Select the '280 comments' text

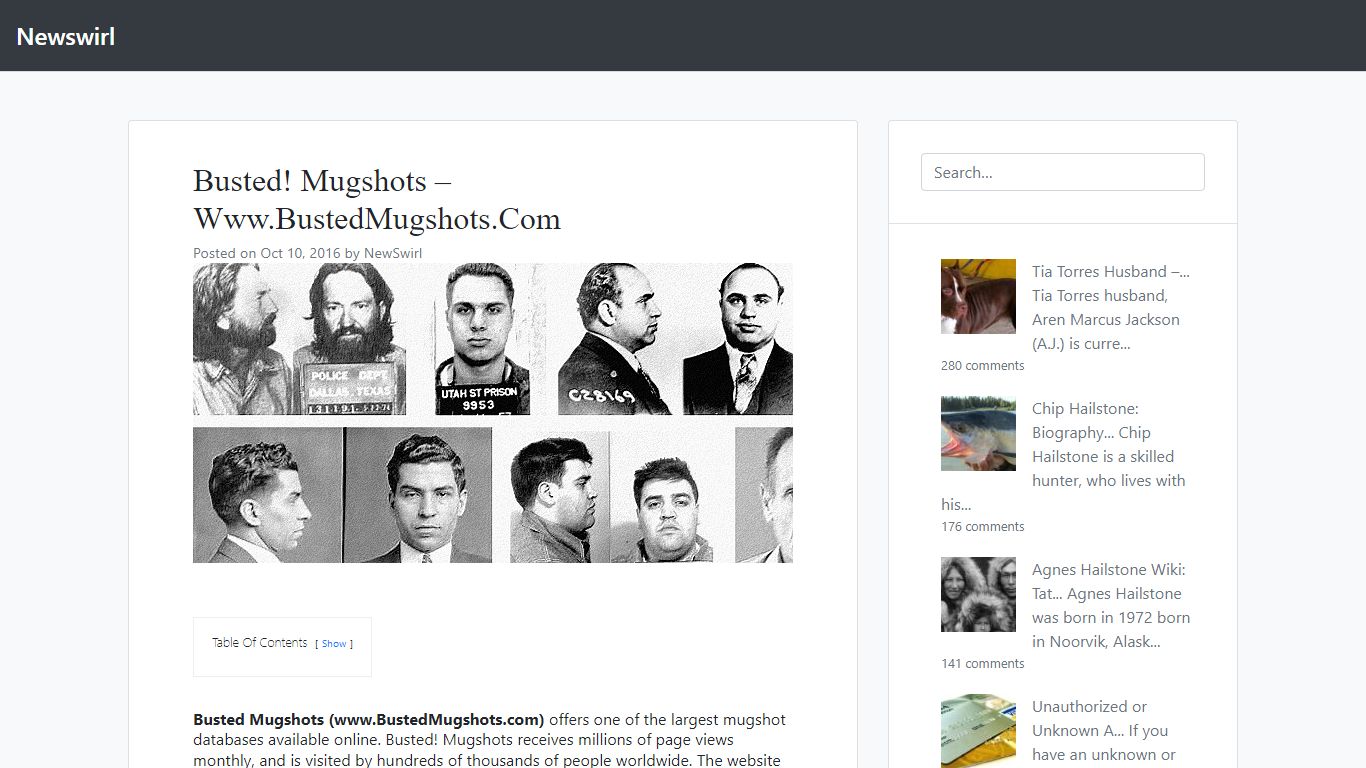(982, 366)
